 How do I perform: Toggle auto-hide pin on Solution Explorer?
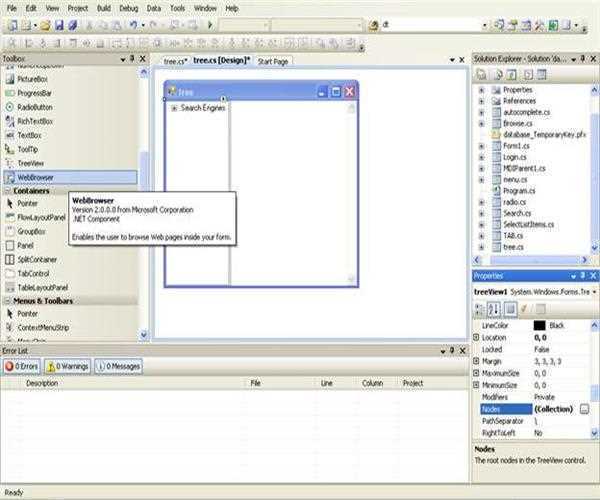click(583, 59)
